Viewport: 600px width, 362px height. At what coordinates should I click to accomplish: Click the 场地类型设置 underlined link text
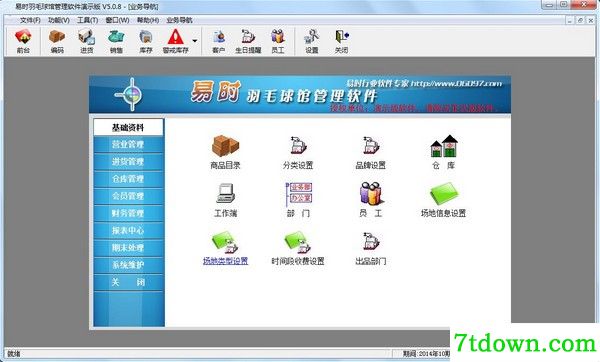click(x=225, y=261)
